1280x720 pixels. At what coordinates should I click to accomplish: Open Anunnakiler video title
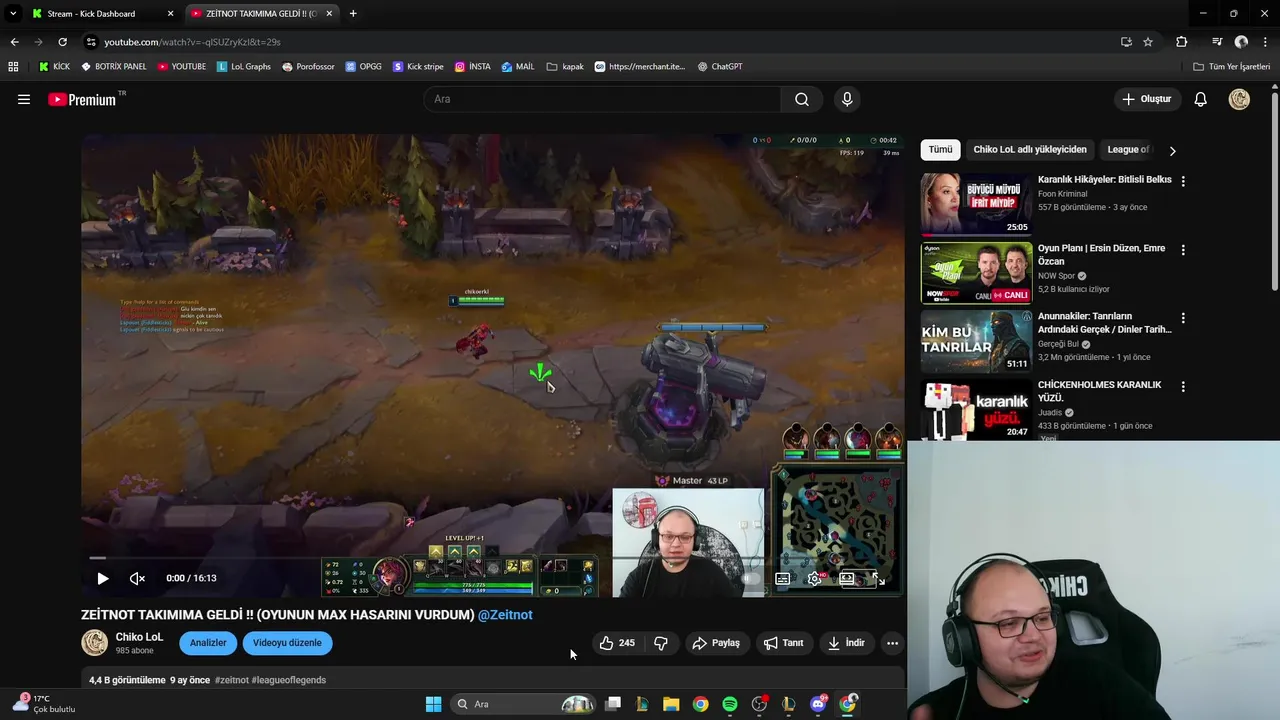pyautogui.click(x=1104, y=323)
